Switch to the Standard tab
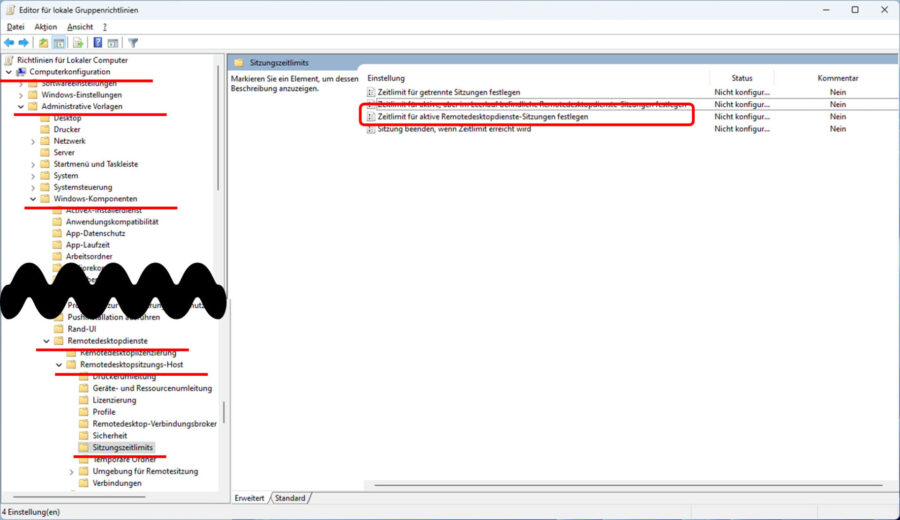900x520 pixels. pyautogui.click(x=290, y=498)
